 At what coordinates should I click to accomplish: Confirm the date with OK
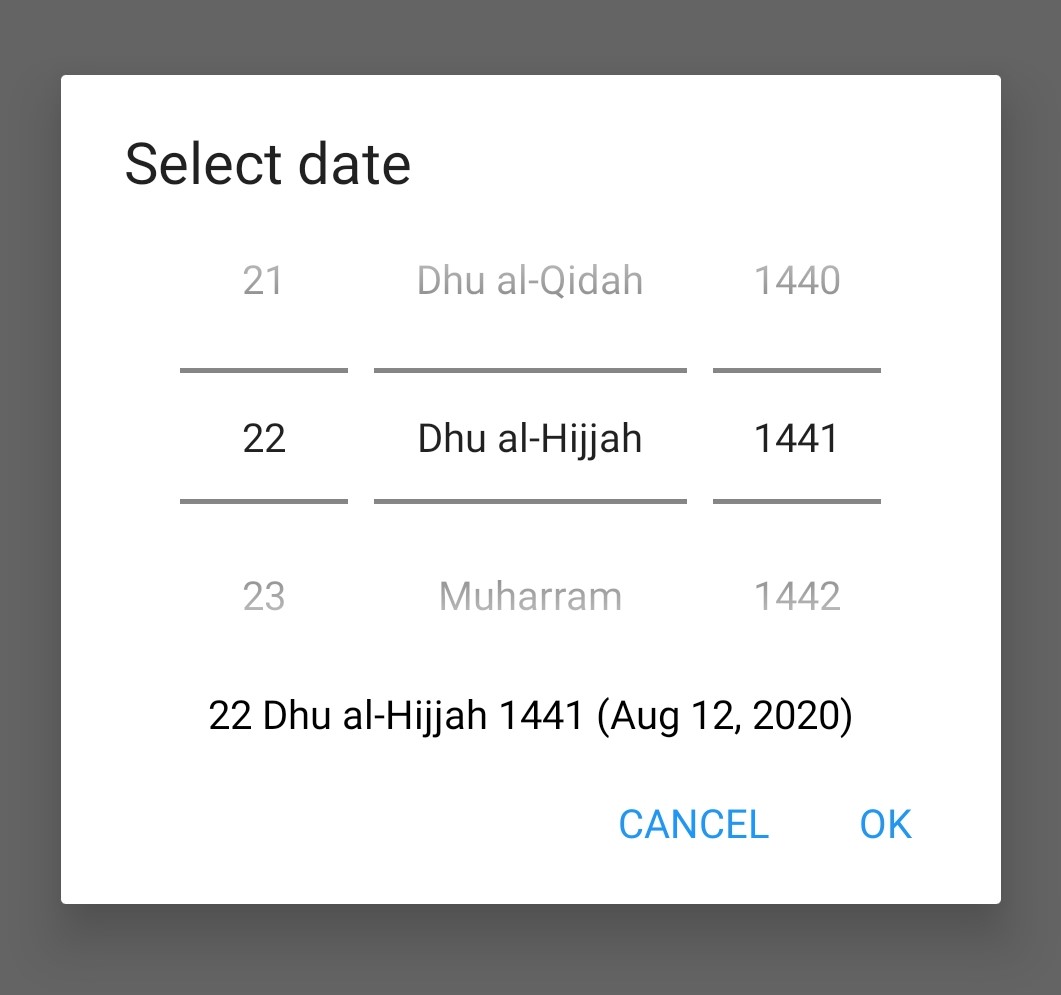coord(885,824)
